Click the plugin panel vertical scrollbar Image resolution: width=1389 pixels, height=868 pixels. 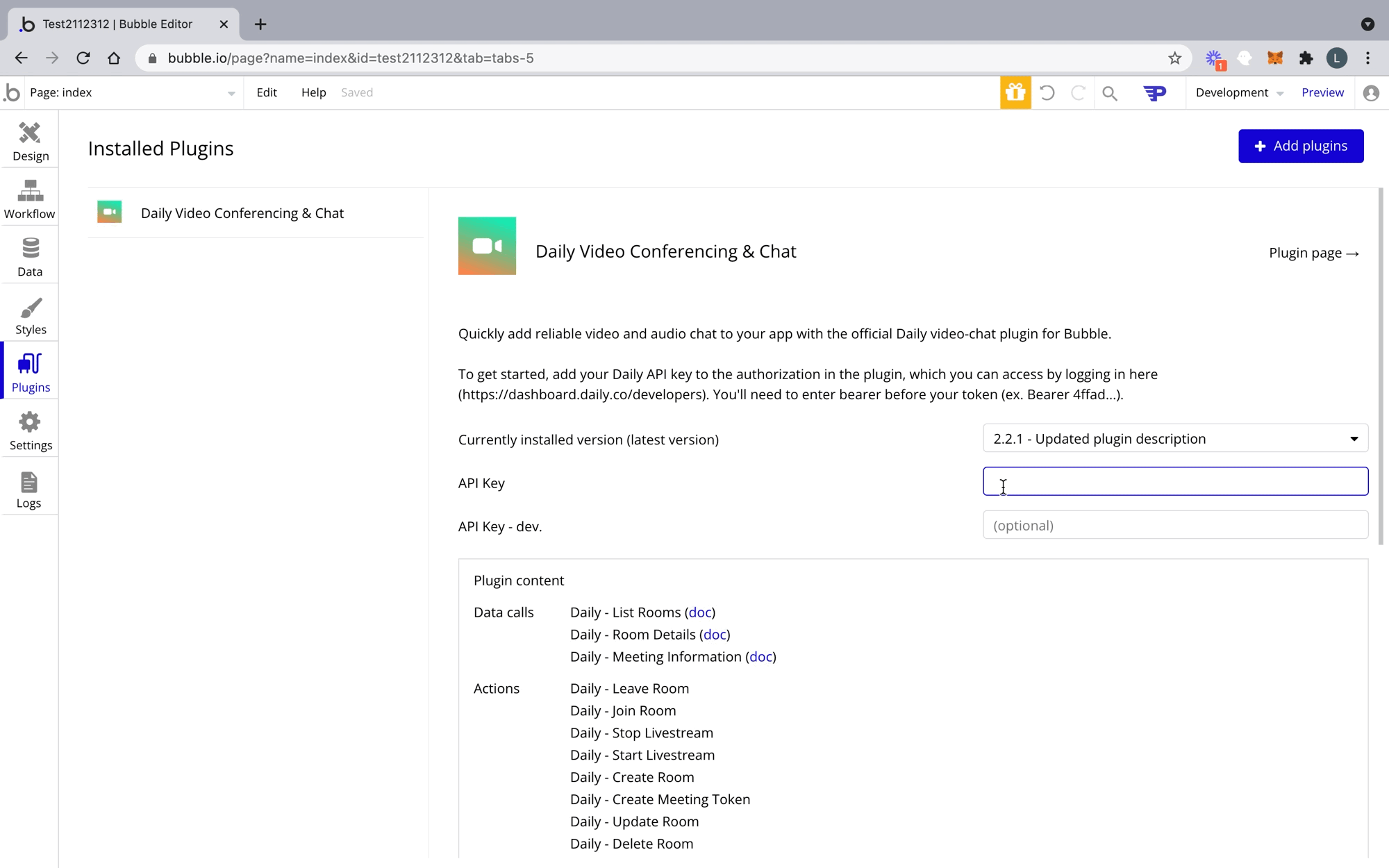1381,367
